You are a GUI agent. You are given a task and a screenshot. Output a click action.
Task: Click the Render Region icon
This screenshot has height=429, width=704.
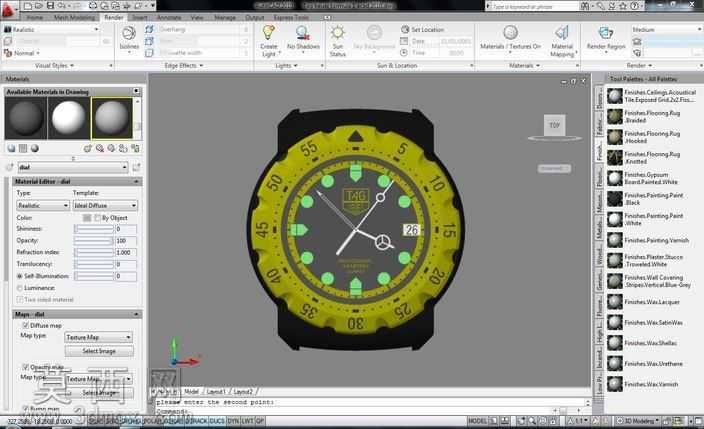point(606,33)
